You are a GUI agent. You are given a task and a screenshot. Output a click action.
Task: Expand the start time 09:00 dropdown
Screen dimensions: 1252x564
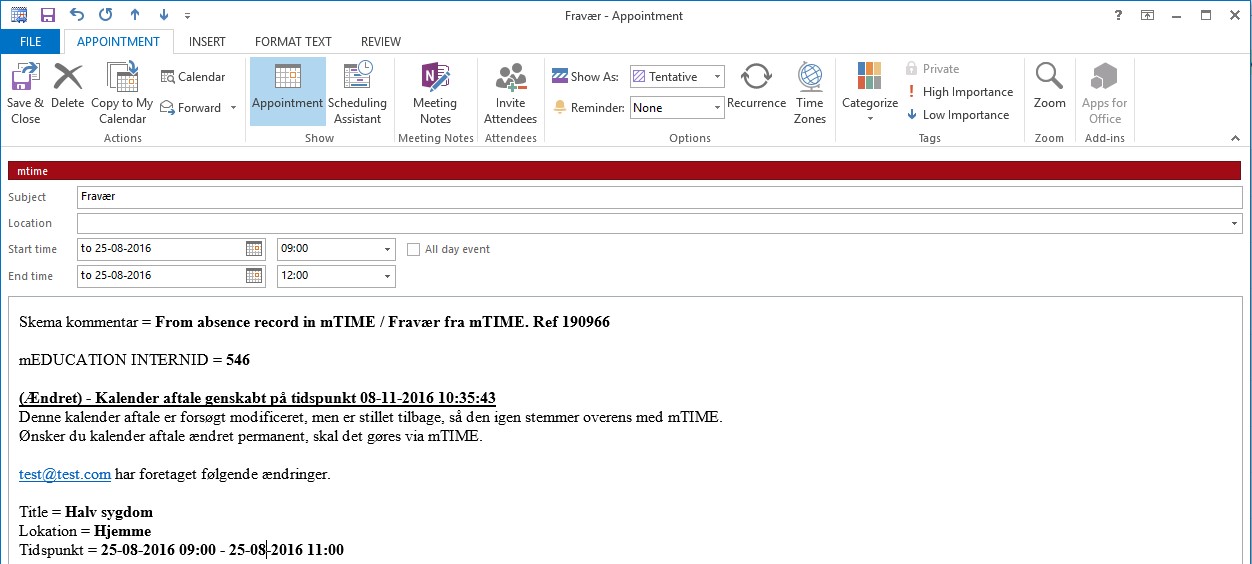387,249
